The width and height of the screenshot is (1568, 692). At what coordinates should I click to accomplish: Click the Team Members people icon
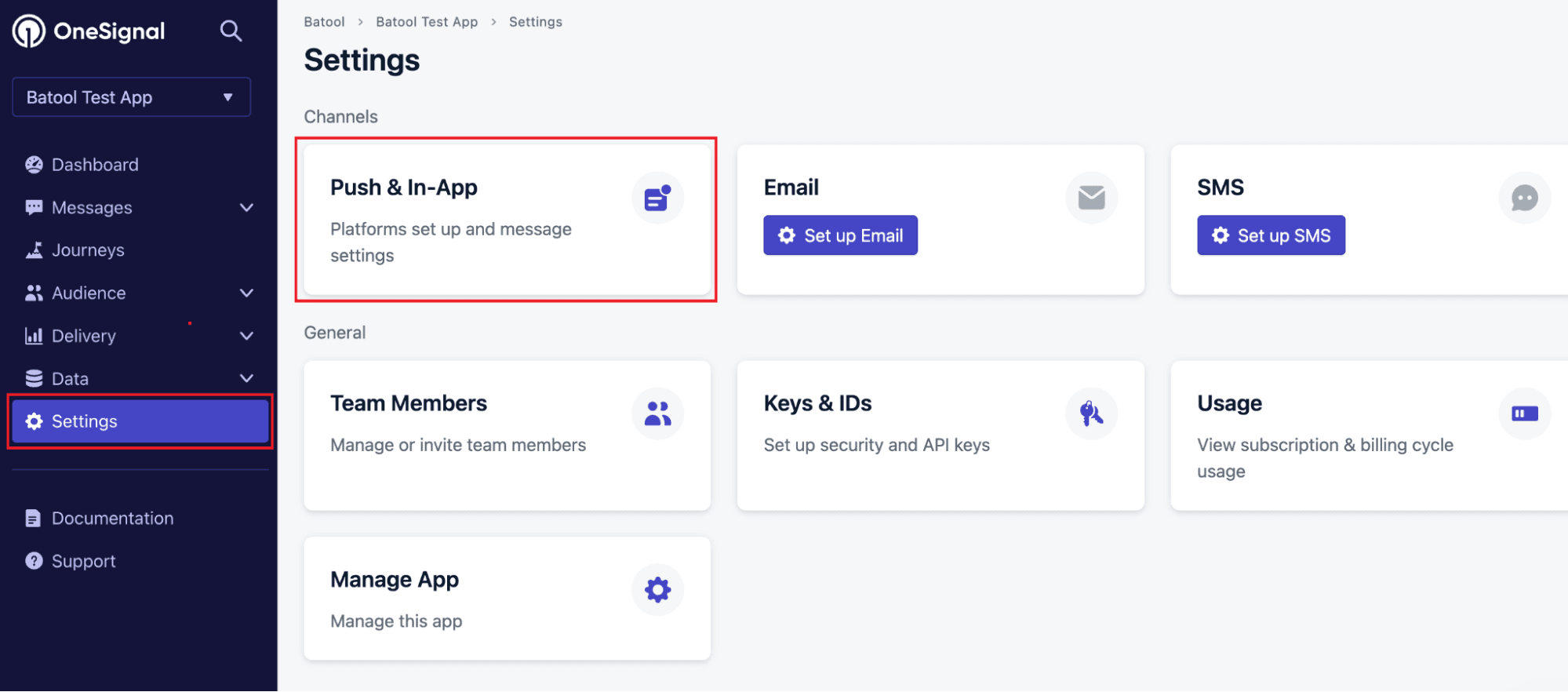pyautogui.click(x=657, y=413)
